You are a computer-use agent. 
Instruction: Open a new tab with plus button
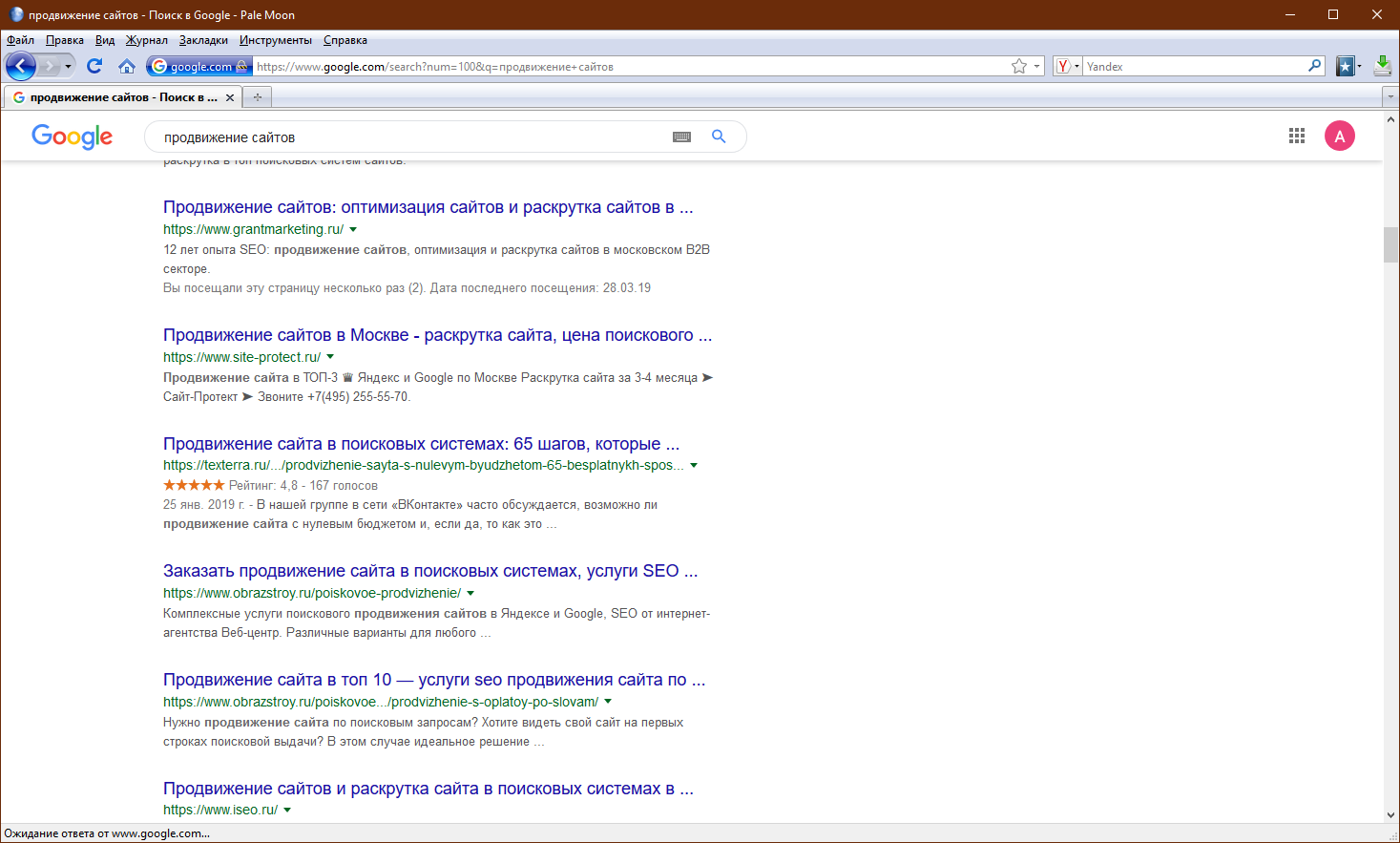click(257, 97)
